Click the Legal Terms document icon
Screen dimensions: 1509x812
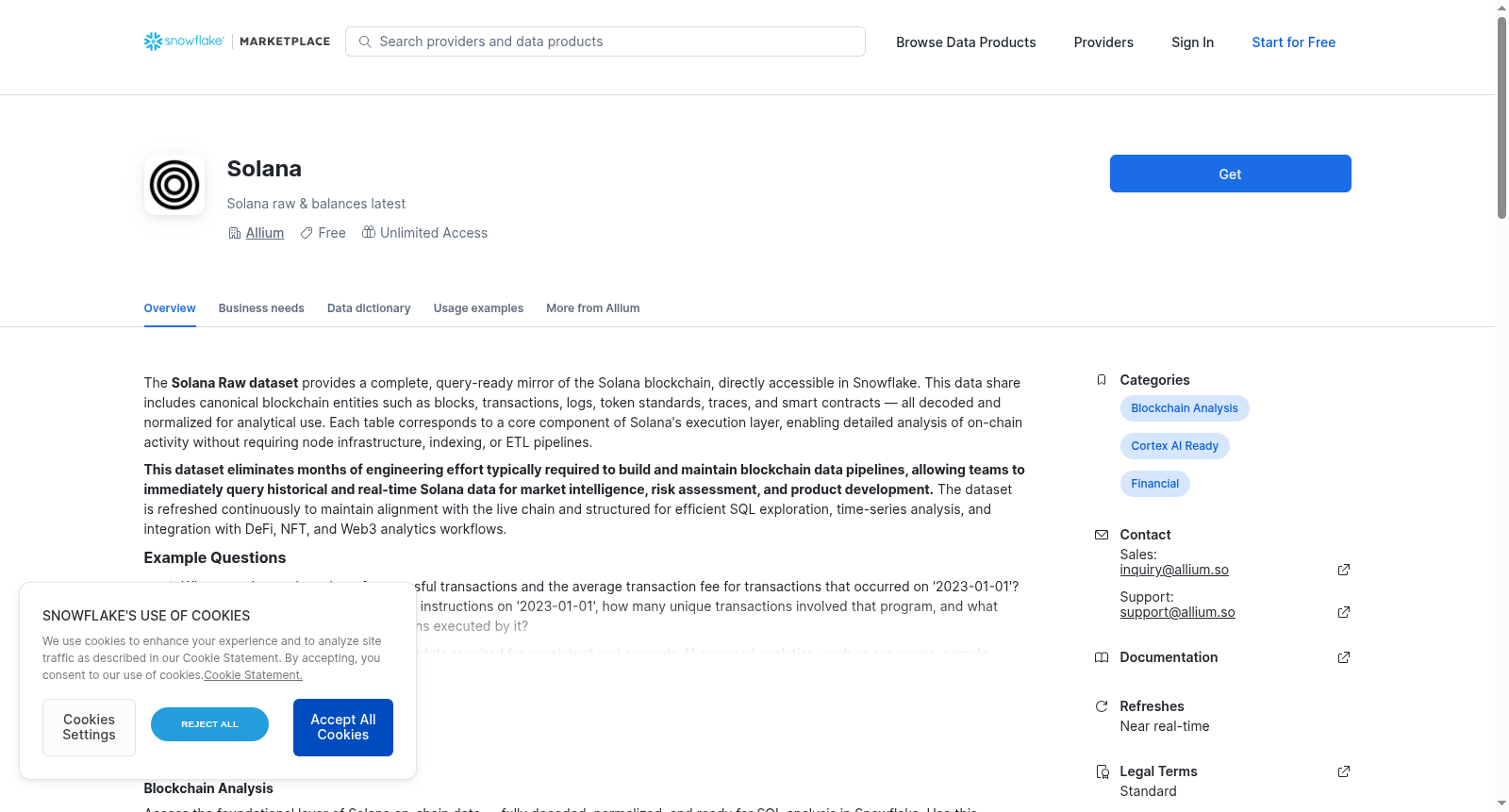click(x=1102, y=771)
